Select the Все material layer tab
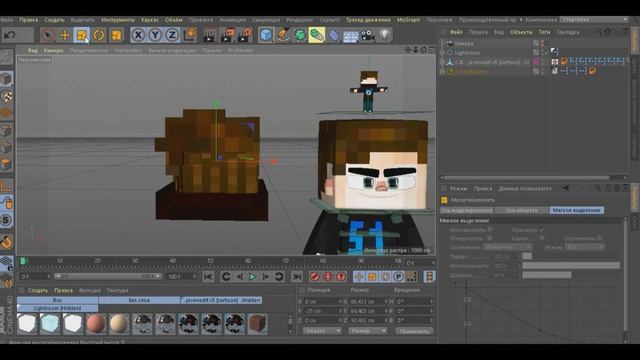Image resolution: width=640 pixels, height=360 pixels. click(57, 300)
